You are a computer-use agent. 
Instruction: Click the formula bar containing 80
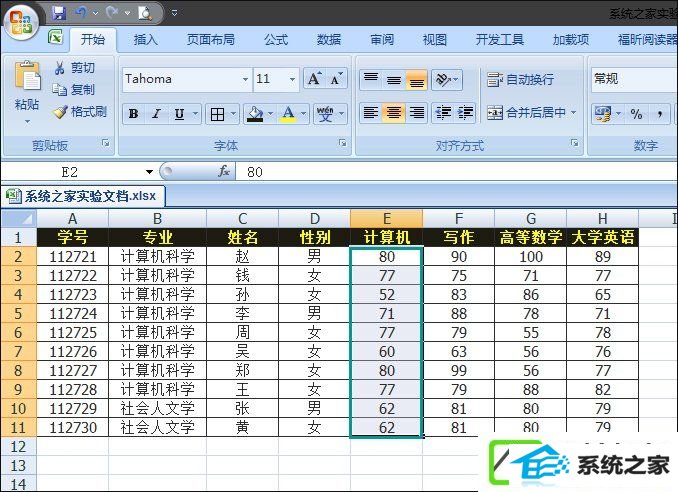pyautogui.click(x=457, y=172)
